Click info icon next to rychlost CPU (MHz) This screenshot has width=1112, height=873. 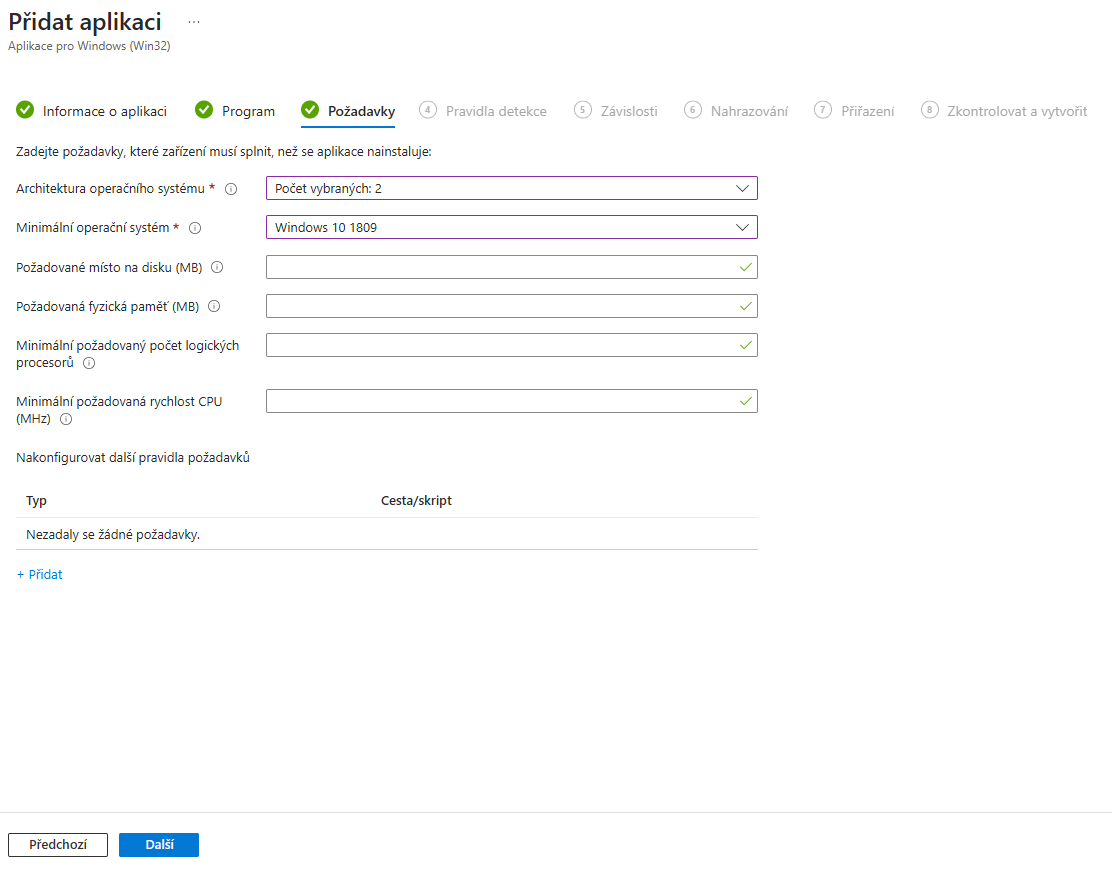click(66, 419)
